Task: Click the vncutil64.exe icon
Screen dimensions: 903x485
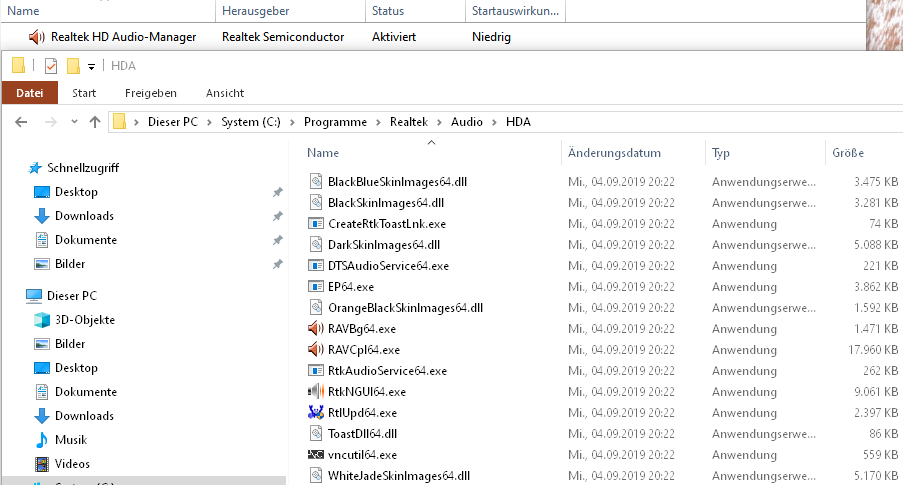Action: pyautogui.click(x=316, y=454)
